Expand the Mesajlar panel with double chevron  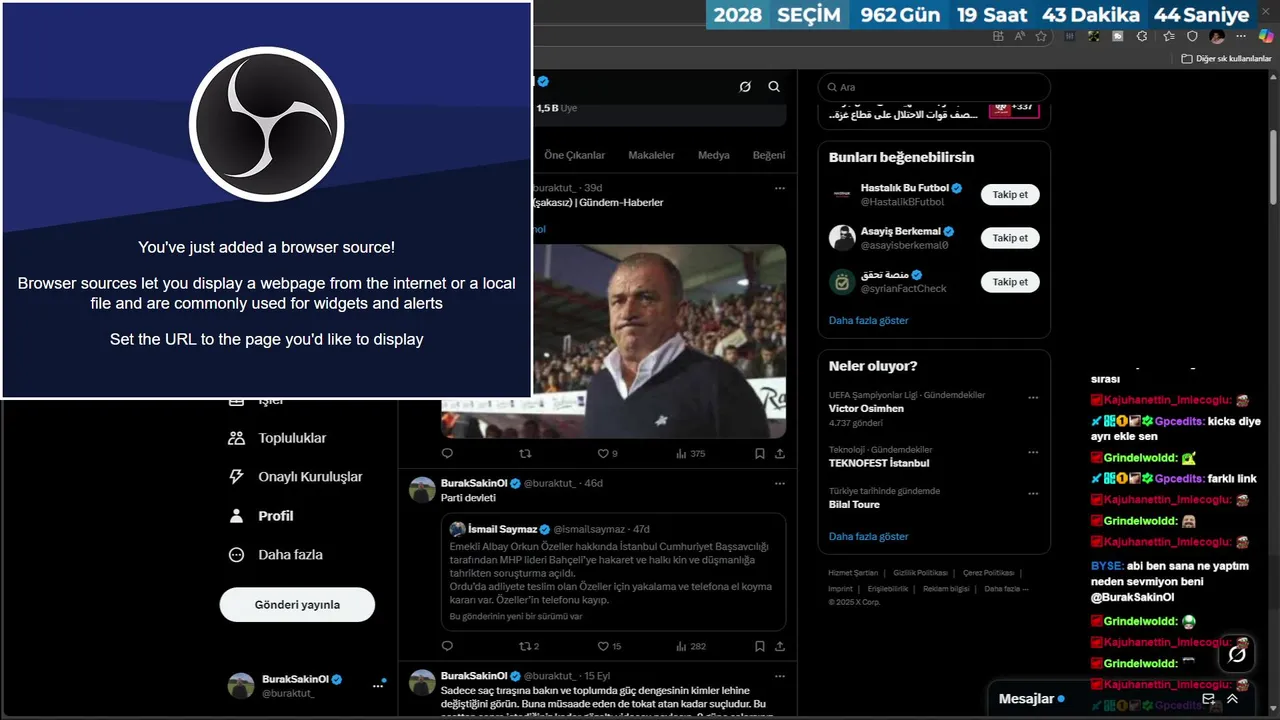pos(1233,699)
